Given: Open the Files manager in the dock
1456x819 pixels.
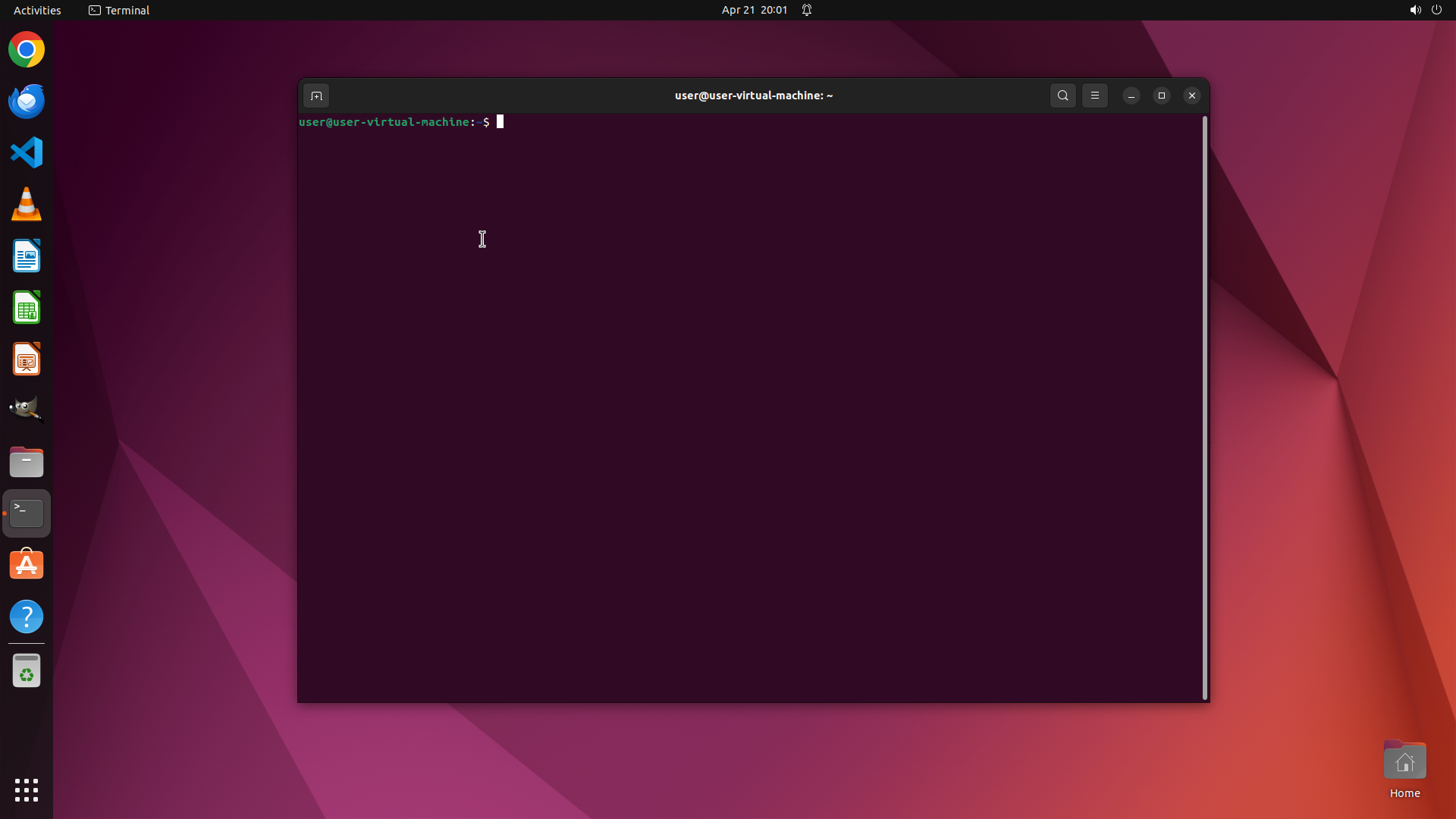Looking at the screenshot, I should [27, 462].
